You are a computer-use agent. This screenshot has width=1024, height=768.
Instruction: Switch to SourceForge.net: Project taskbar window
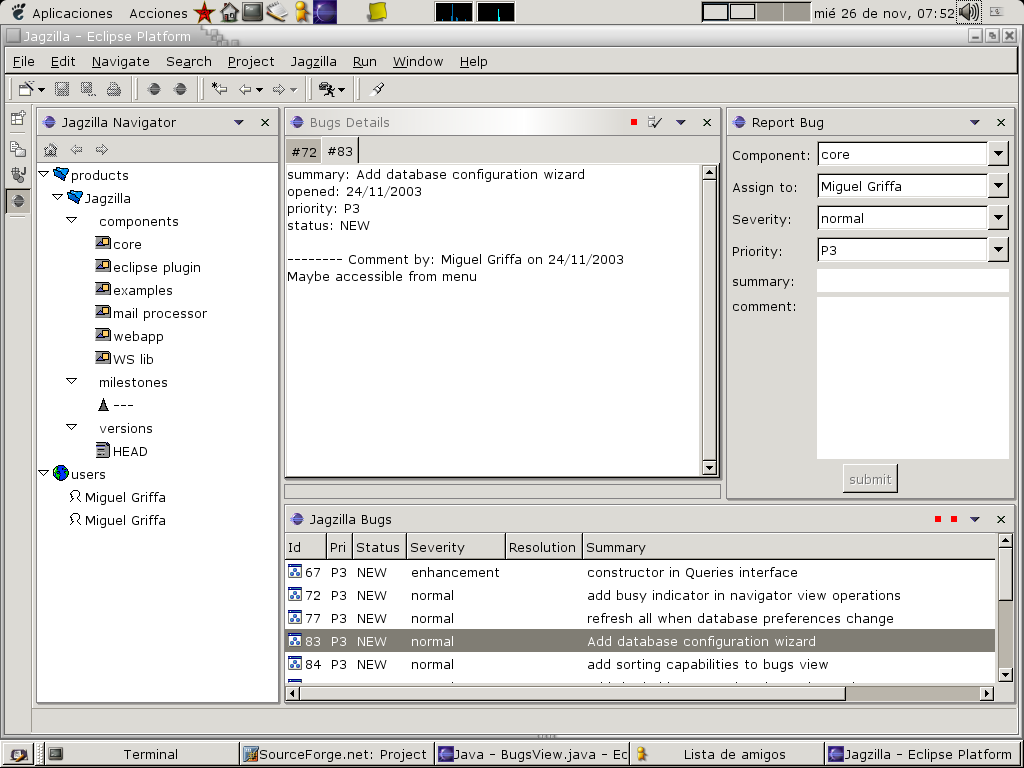click(x=336, y=754)
